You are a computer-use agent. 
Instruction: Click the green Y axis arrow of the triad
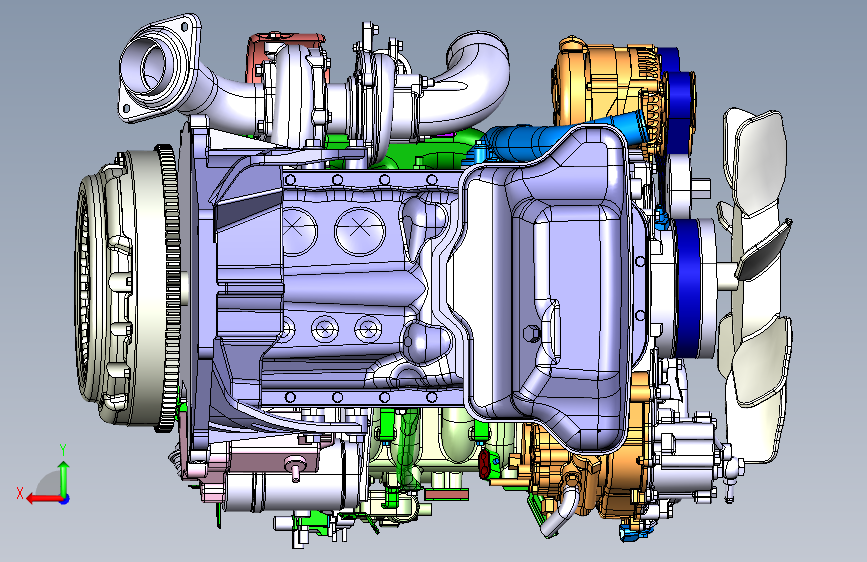pos(64,478)
